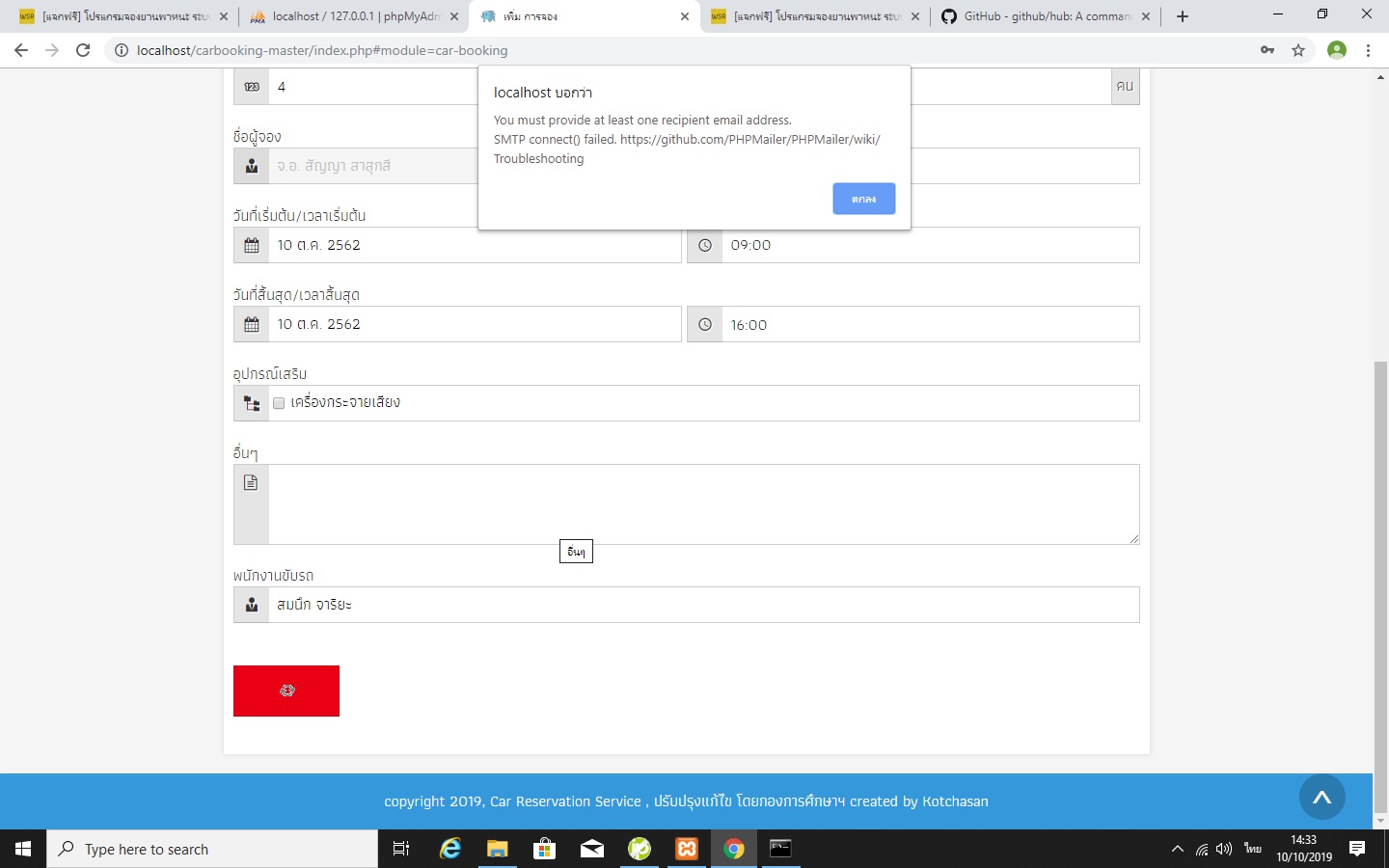Open the command prompt taskbar icon
The height and width of the screenshot is (868, 1389).
coord(781,849)
